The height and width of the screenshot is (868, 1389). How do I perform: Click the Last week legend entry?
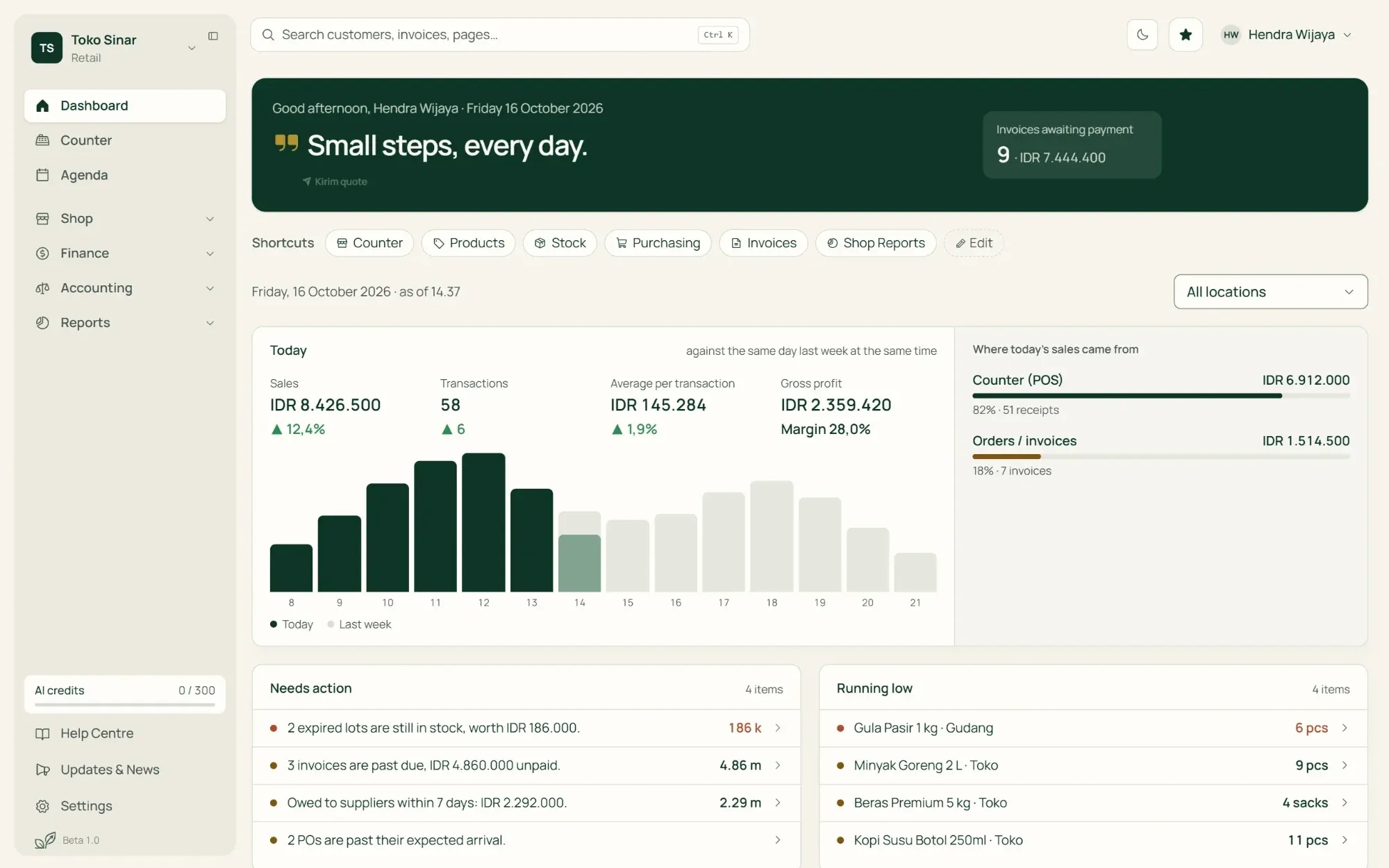(359, 624)
